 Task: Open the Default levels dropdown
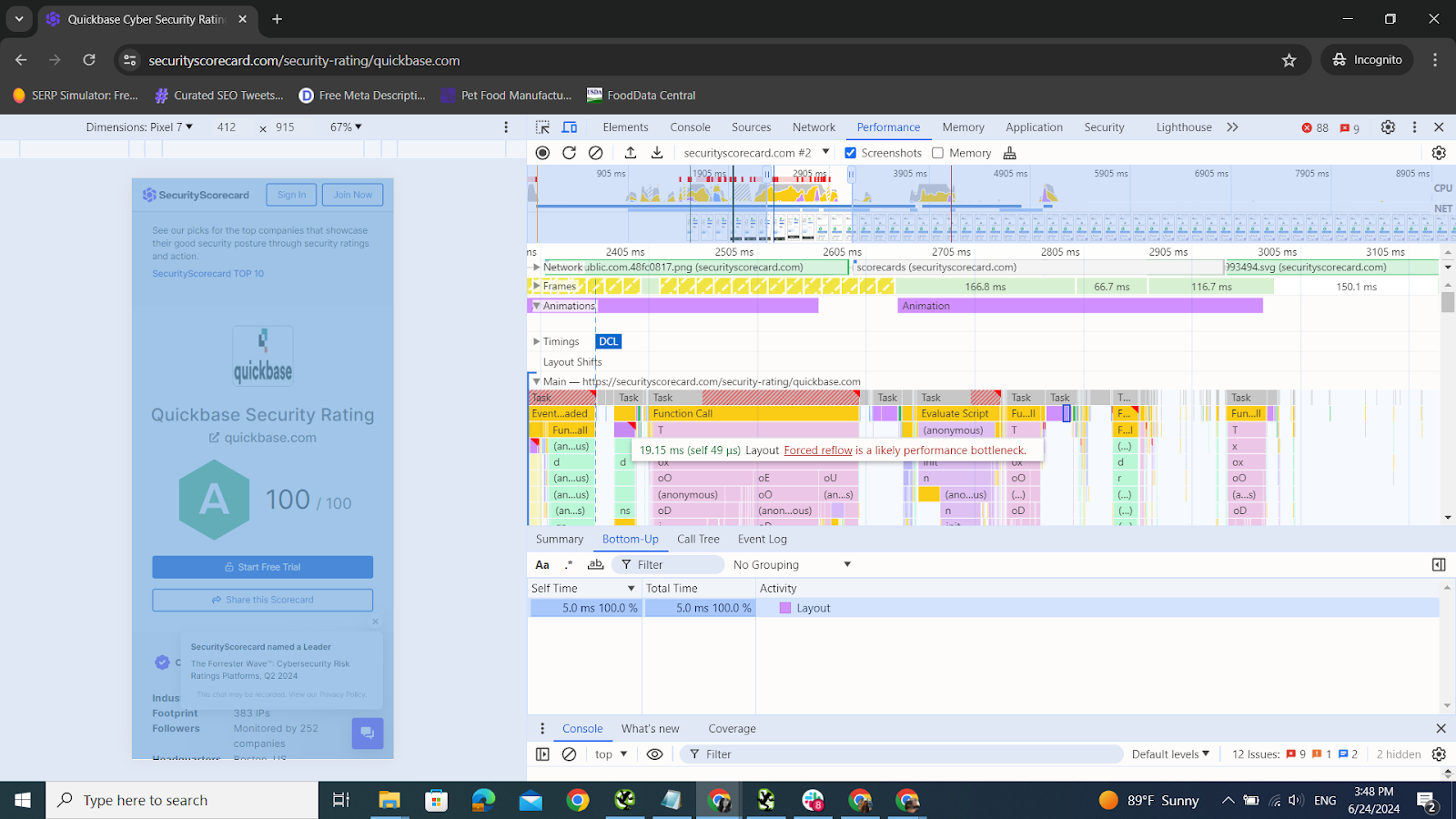tap(1170, 754)
